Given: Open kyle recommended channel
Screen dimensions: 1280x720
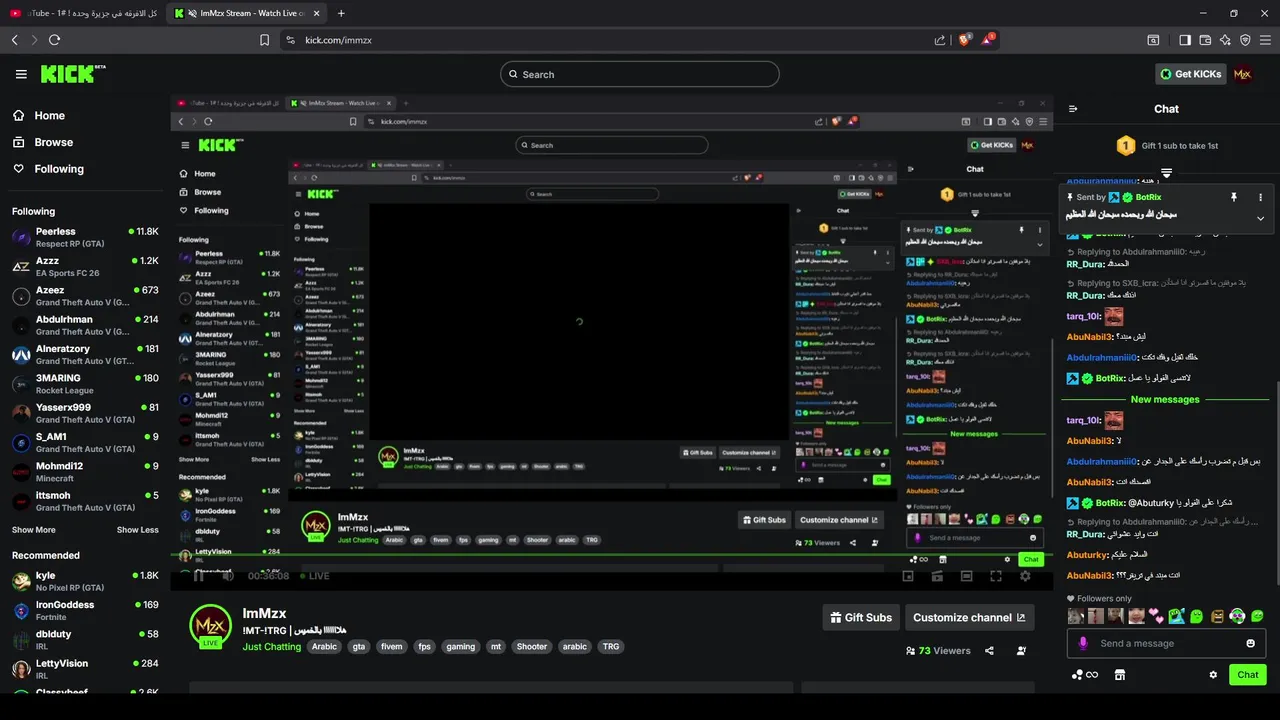Looking at the screenshot, I should 85,581.
